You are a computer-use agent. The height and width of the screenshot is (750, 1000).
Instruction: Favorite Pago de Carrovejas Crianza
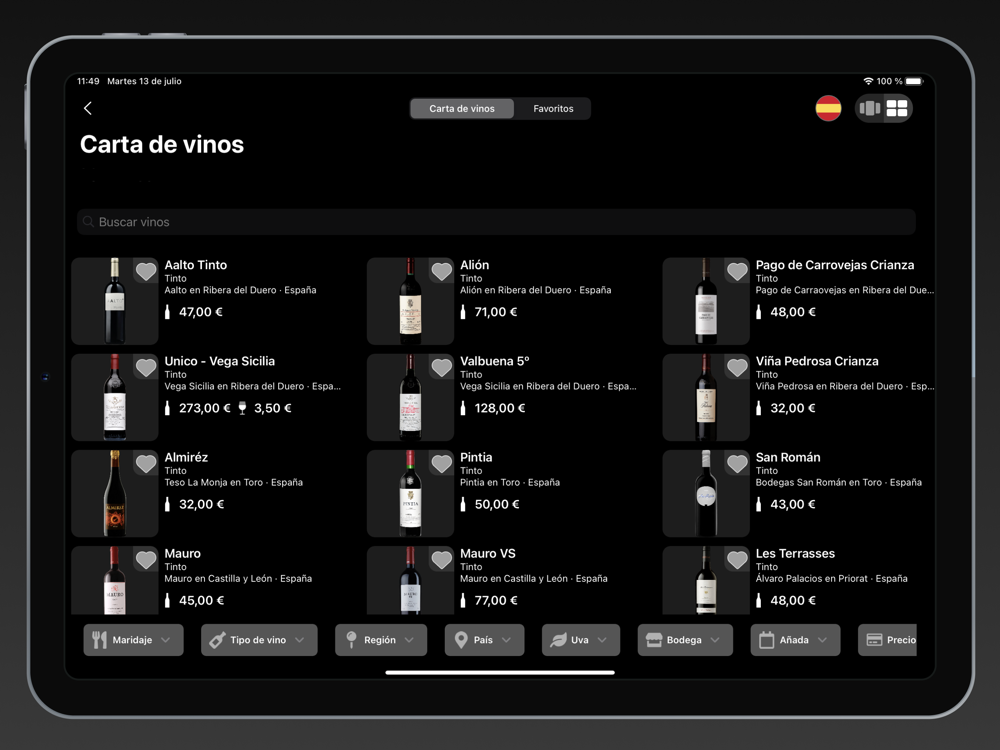737,272
